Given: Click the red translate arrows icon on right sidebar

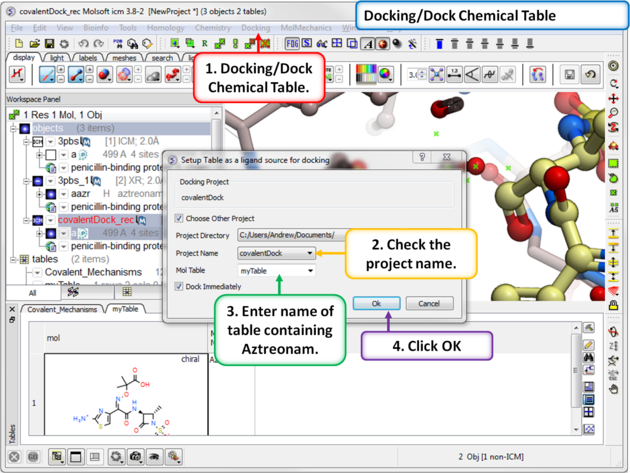Looking at the screenshot, I should coord(613,98).
